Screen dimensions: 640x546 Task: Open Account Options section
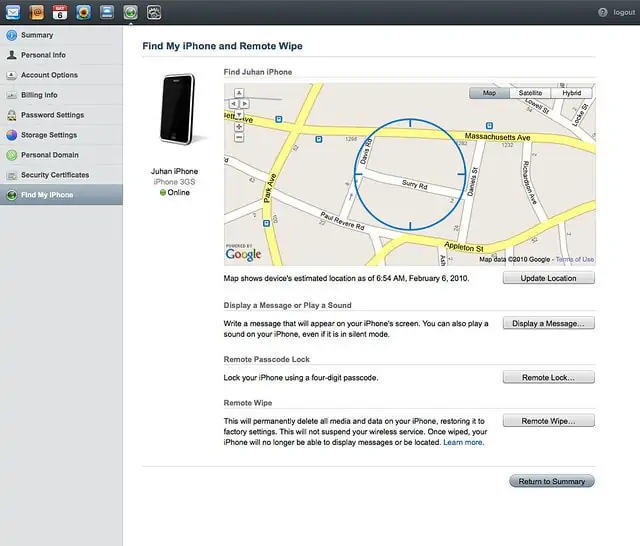[x=61, y=75]
